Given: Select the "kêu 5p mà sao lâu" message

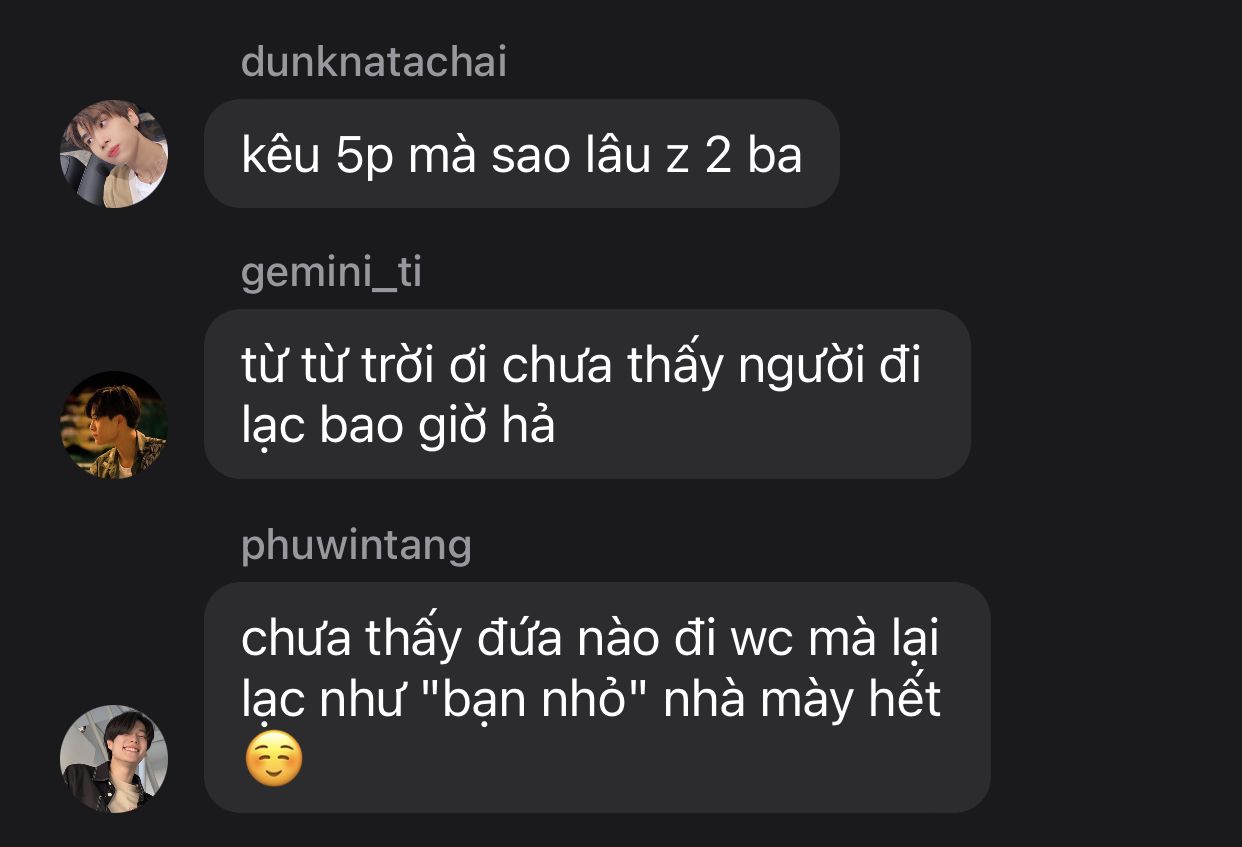Looking at the screenshot, I should [521, 154].
